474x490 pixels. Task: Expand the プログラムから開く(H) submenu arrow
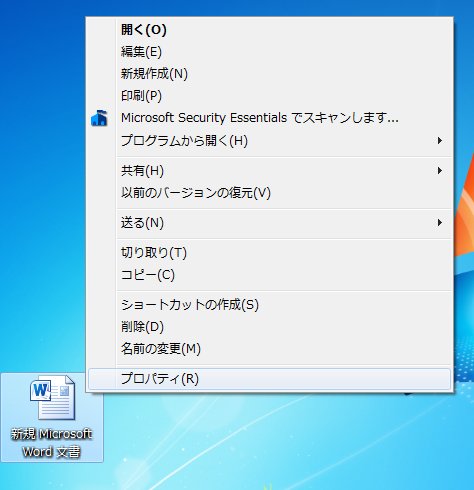click(x=440, y=141)
